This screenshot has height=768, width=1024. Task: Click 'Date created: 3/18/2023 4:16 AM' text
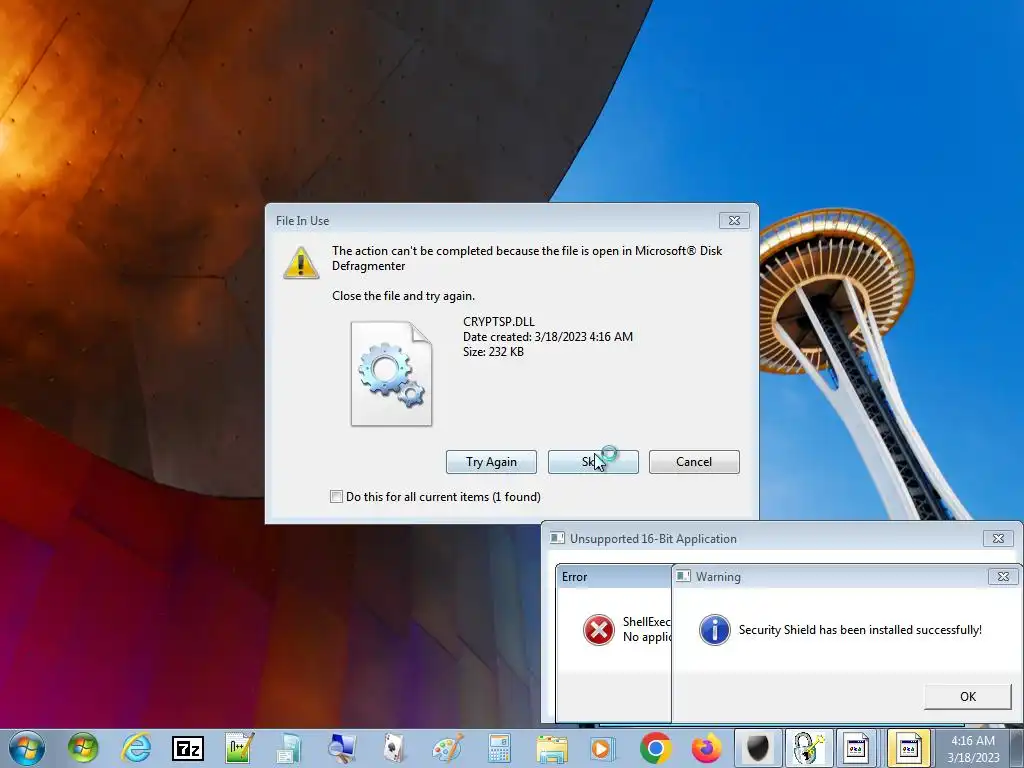click(548, 336)
